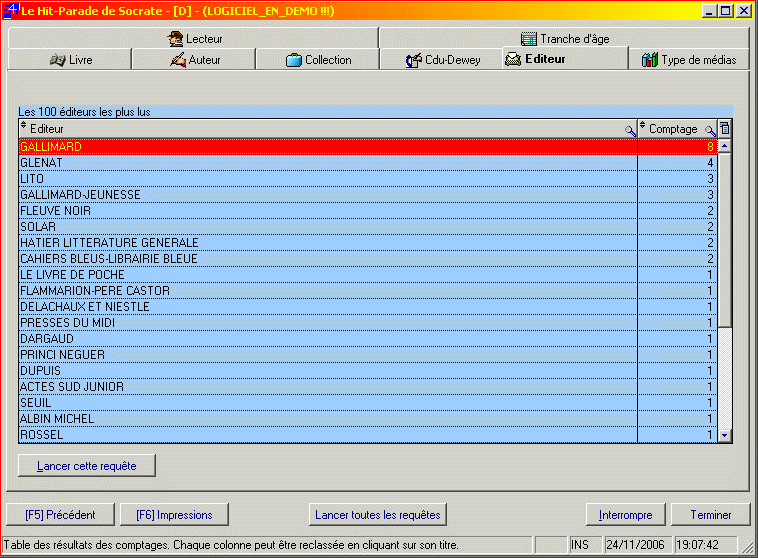
Task: Select HATIER LITTERATURE GENERALE row
Action: coord(367,242)
